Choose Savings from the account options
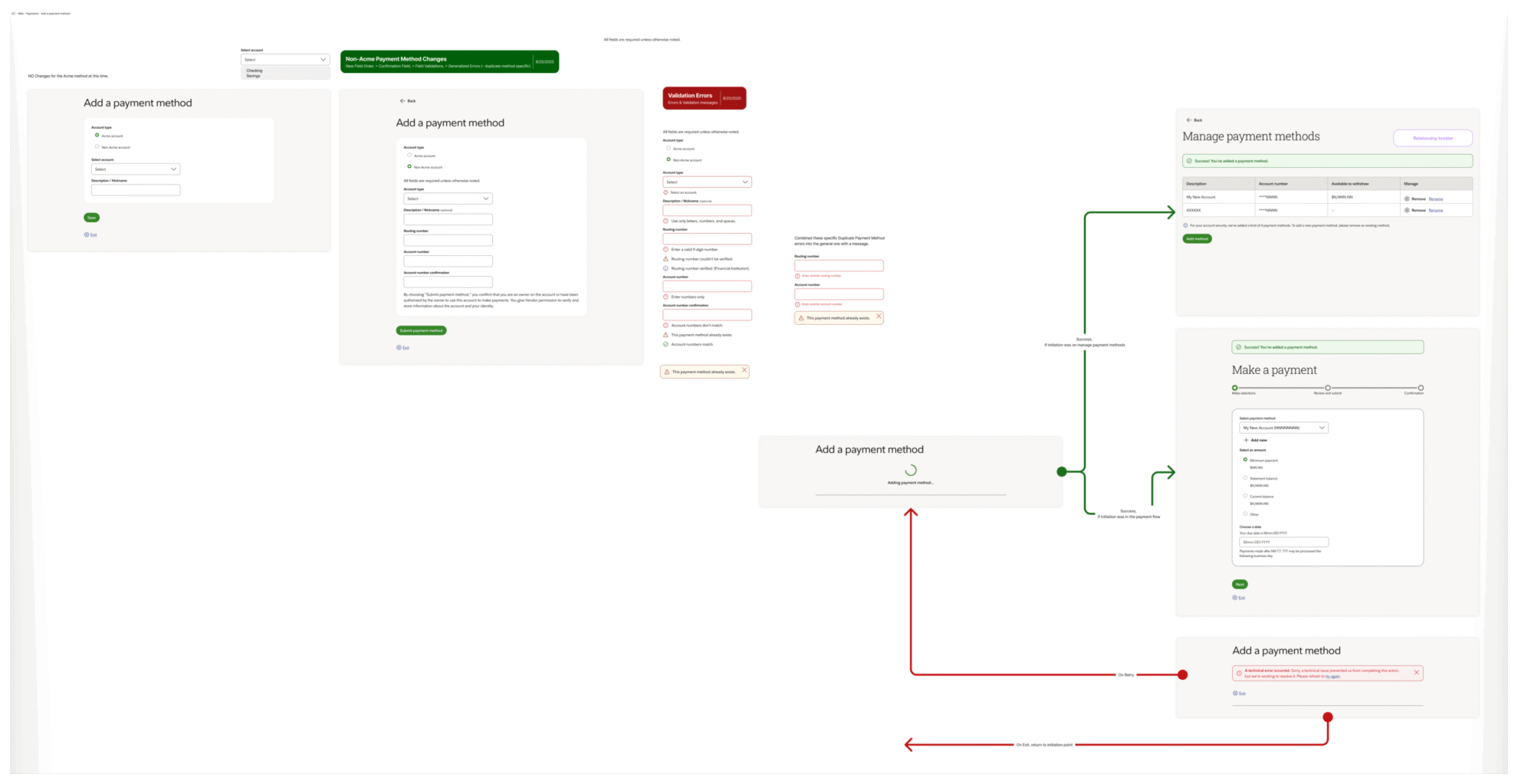The image size is (1518, 784). tap(254, 77)
